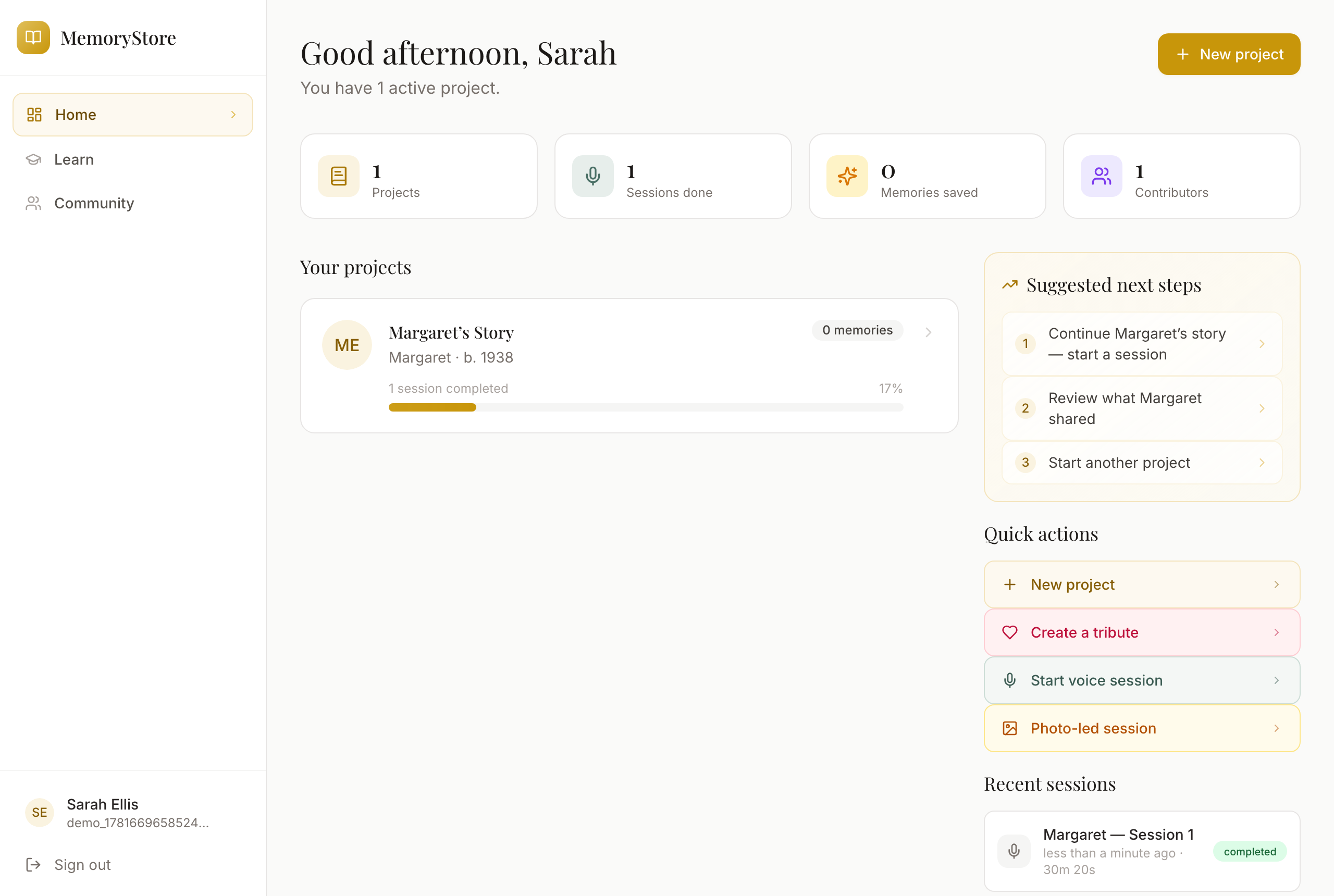The width and height of the screenshot is (1334, 896).
Task: Click the Projects stat notebook icon
Action: [x=338, y=176]
